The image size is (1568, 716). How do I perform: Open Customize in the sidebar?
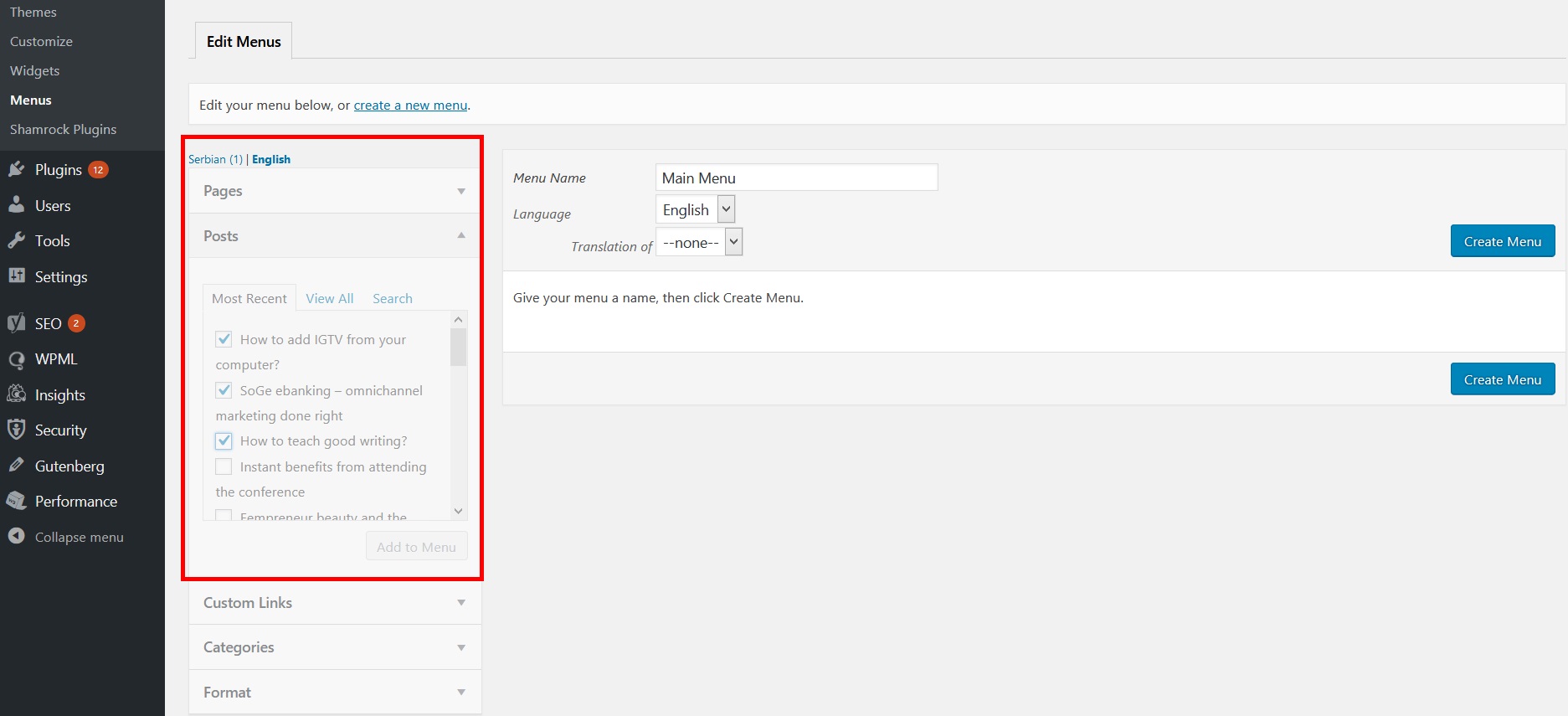coord(41,41)
